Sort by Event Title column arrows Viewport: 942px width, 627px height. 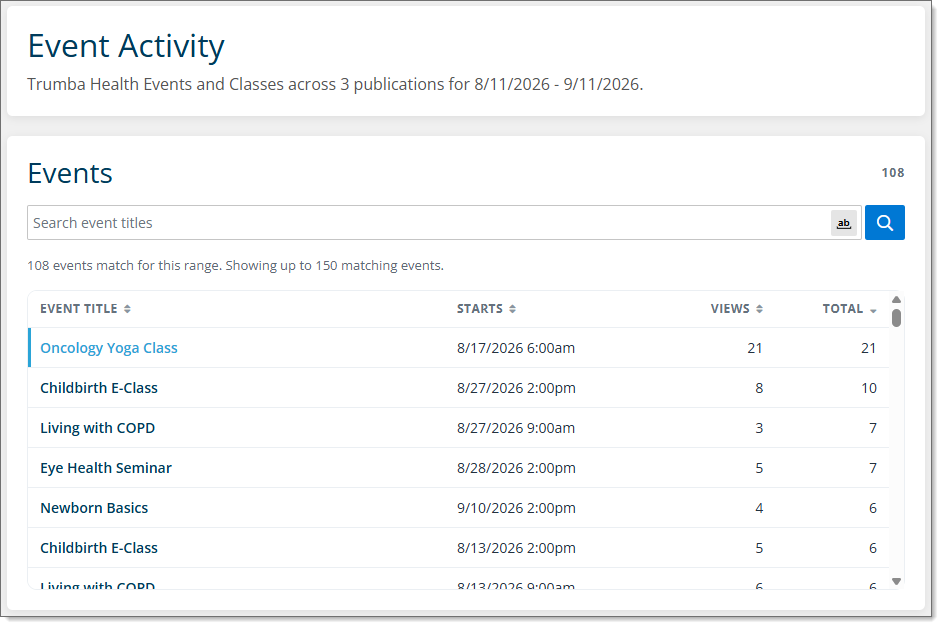coord(127,309)
